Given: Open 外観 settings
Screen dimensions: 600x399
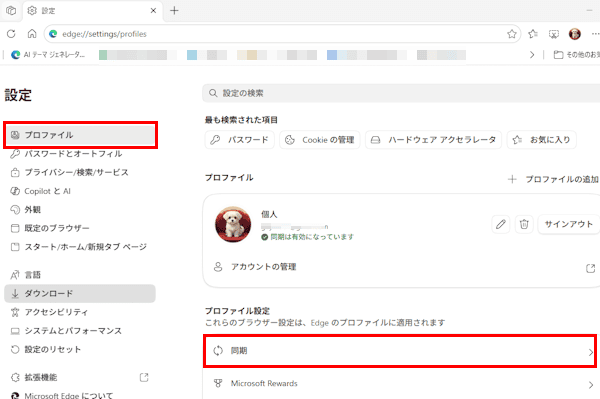Looking at the screenshot, I should point(80,210).
